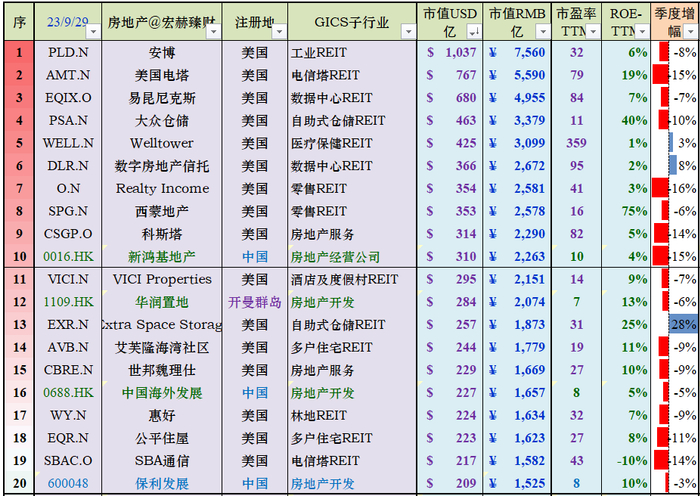The image size is (700, 496).
Task: Select ticker cell 1109.HK
Action: tap(68, 302)
